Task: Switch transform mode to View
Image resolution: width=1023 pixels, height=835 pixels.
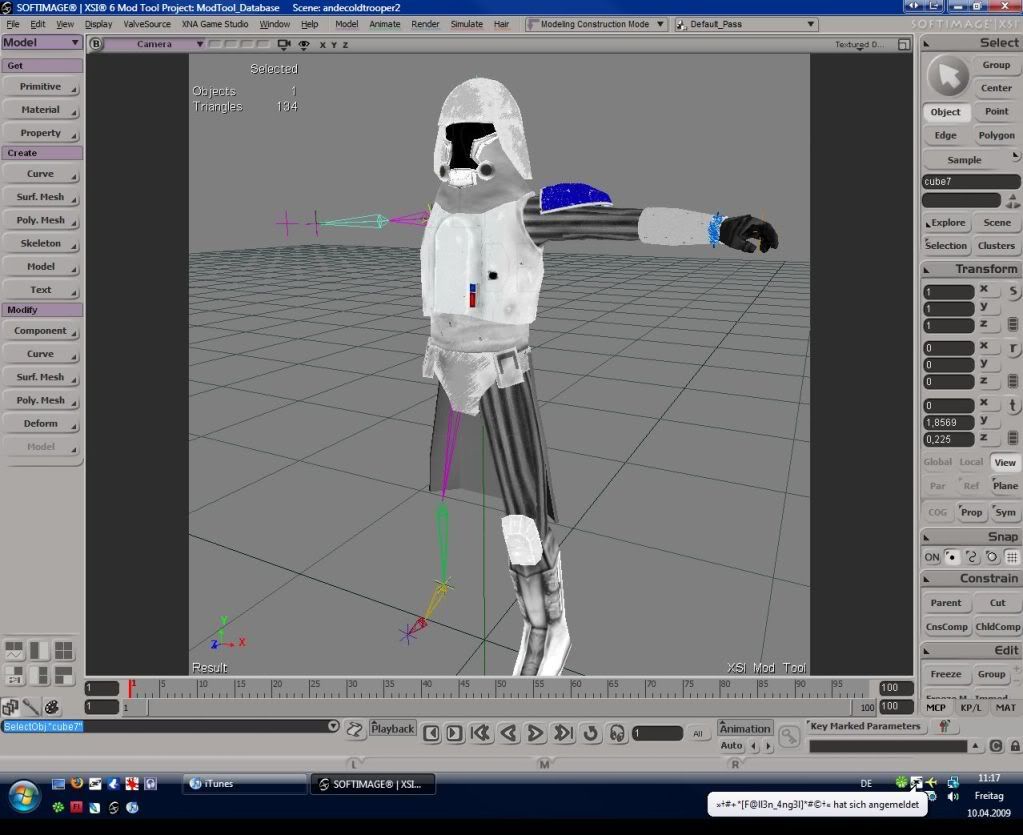Action: [1005, 463]
